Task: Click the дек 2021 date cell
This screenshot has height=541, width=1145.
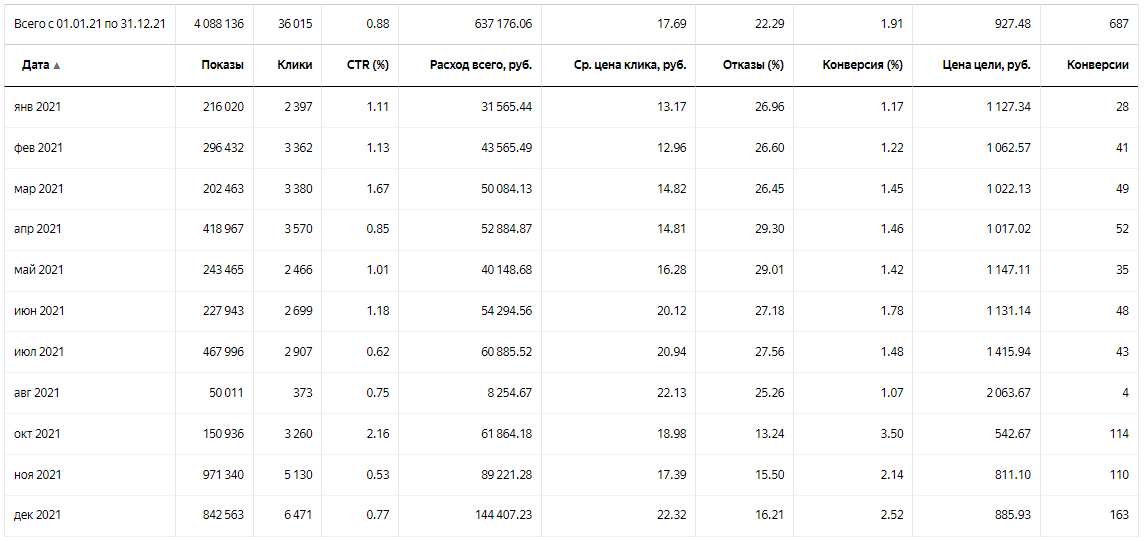Action: coord(37,515)
